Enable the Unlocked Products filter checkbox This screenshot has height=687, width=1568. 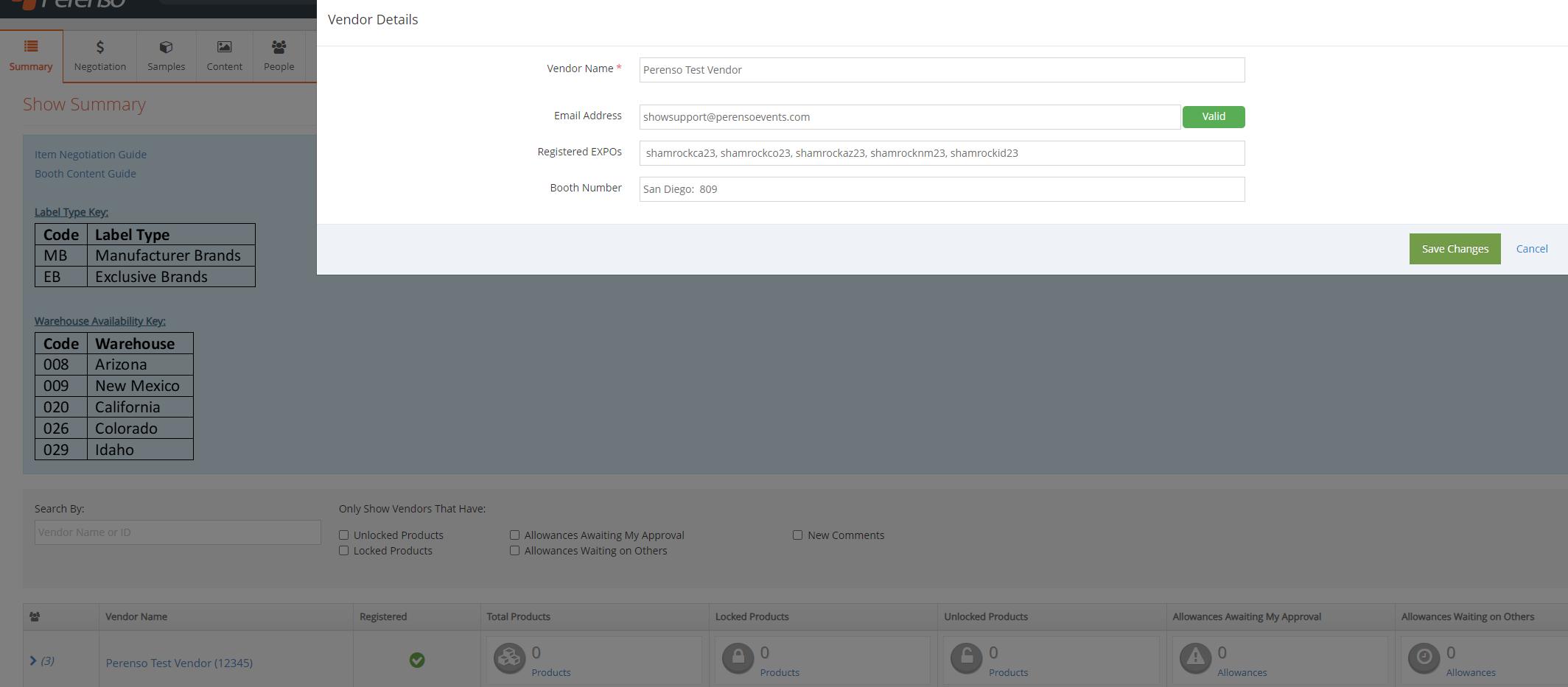(x=344, y=535)
